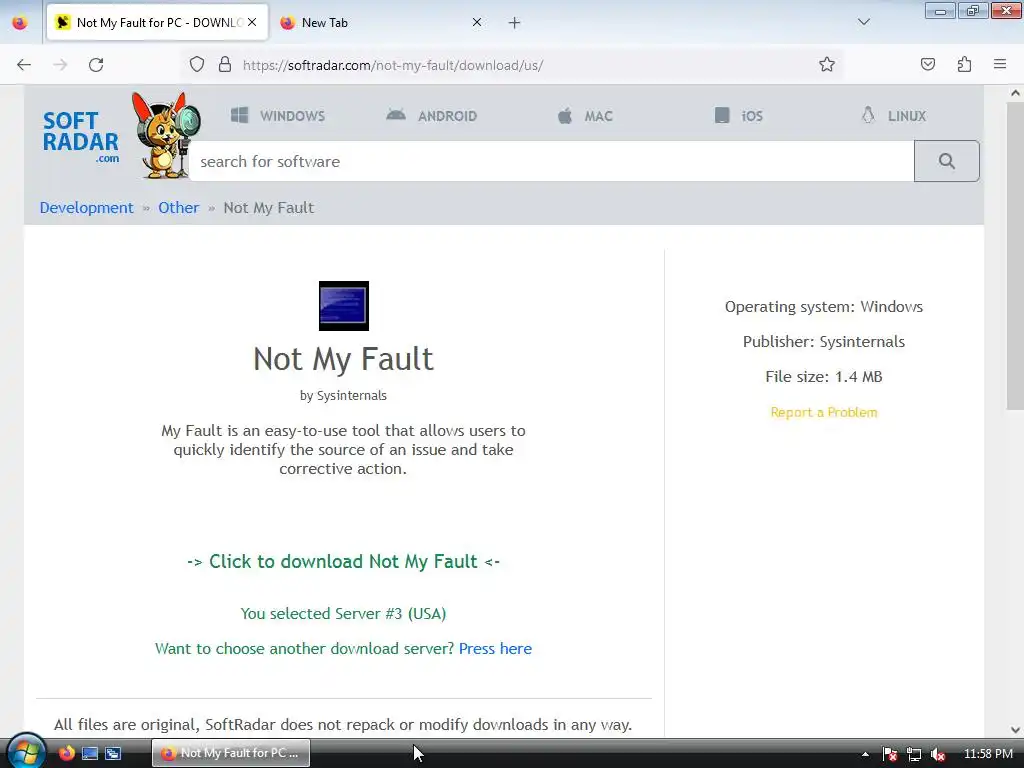
Task: Click the magnifier search button
Action: (x=946, y=161)
